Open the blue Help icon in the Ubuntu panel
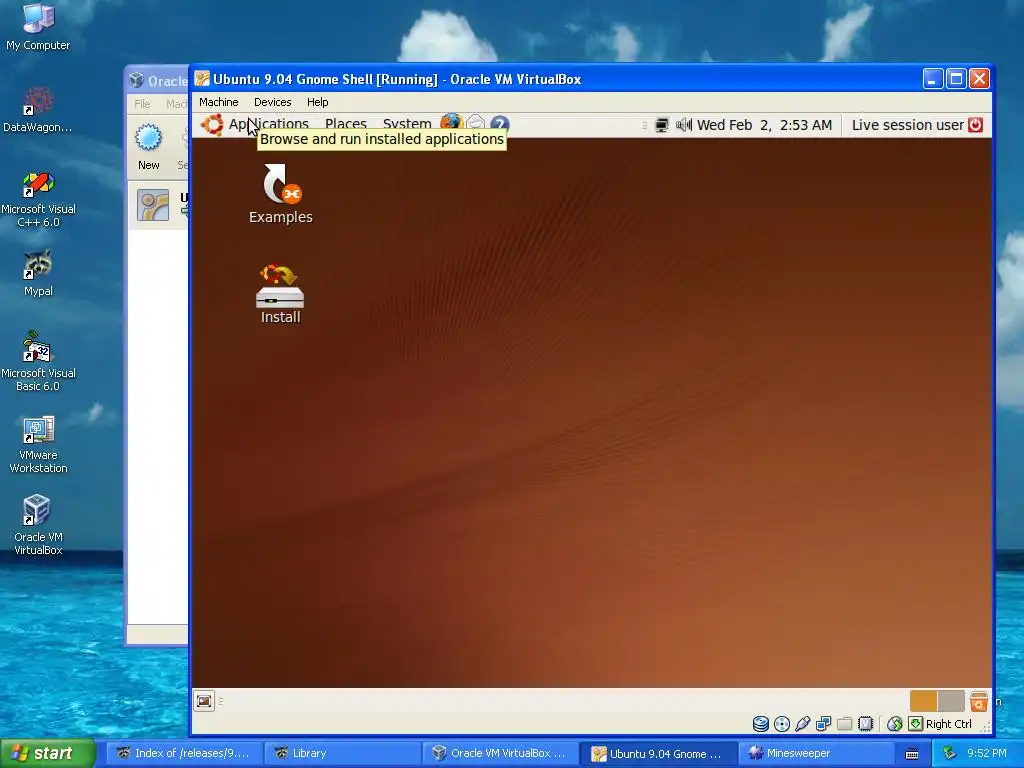Screen dimensions: 1024x768 coord(500,123)
